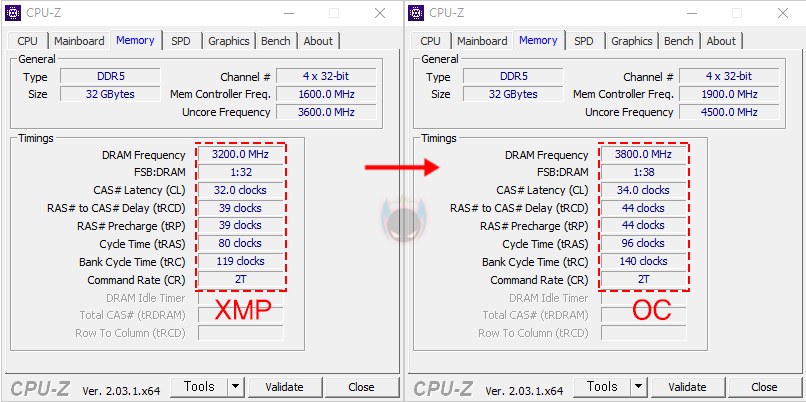
Task: Click tRC 140 clocks value
Action: tap(644, 261)
